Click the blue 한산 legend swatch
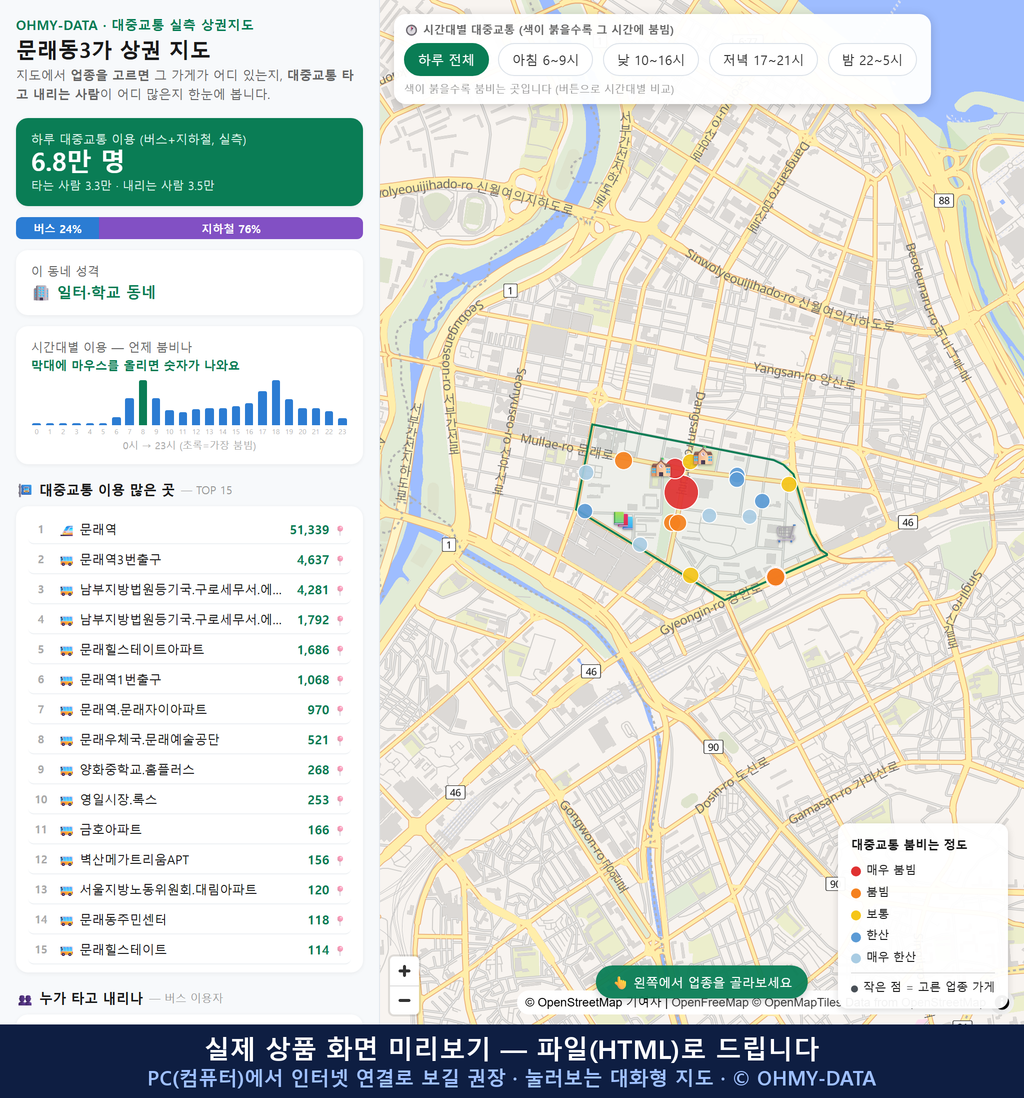 pos(855,936)
